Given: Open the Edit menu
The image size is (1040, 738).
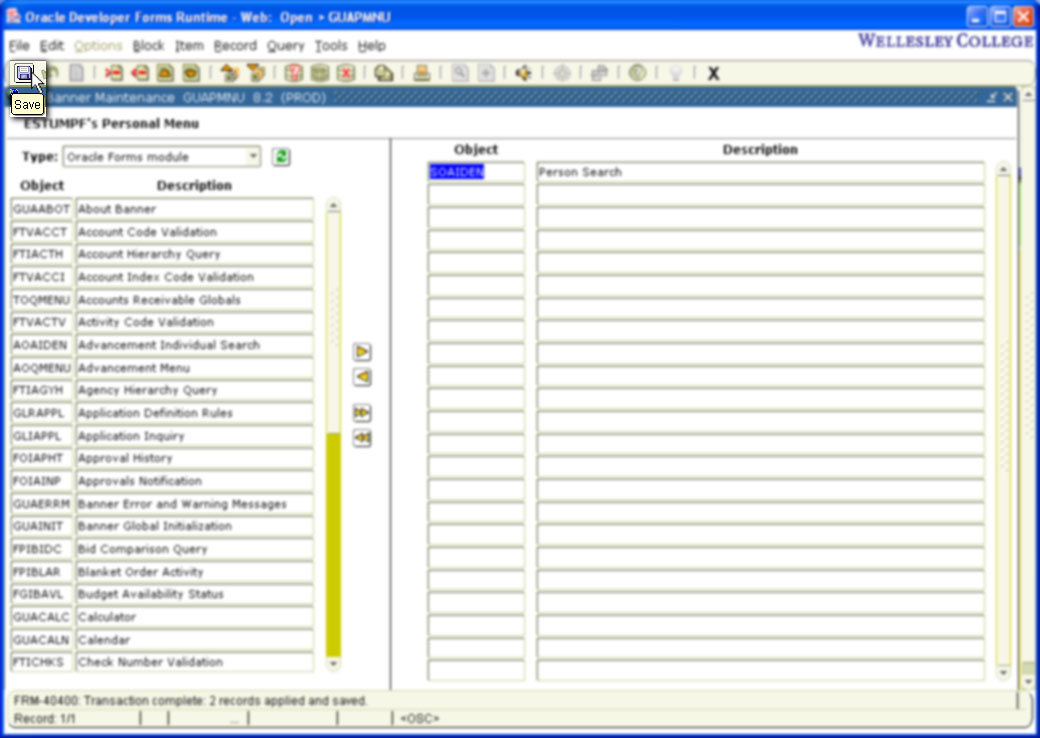Looking at the screenshot, I should pos(52,46).
